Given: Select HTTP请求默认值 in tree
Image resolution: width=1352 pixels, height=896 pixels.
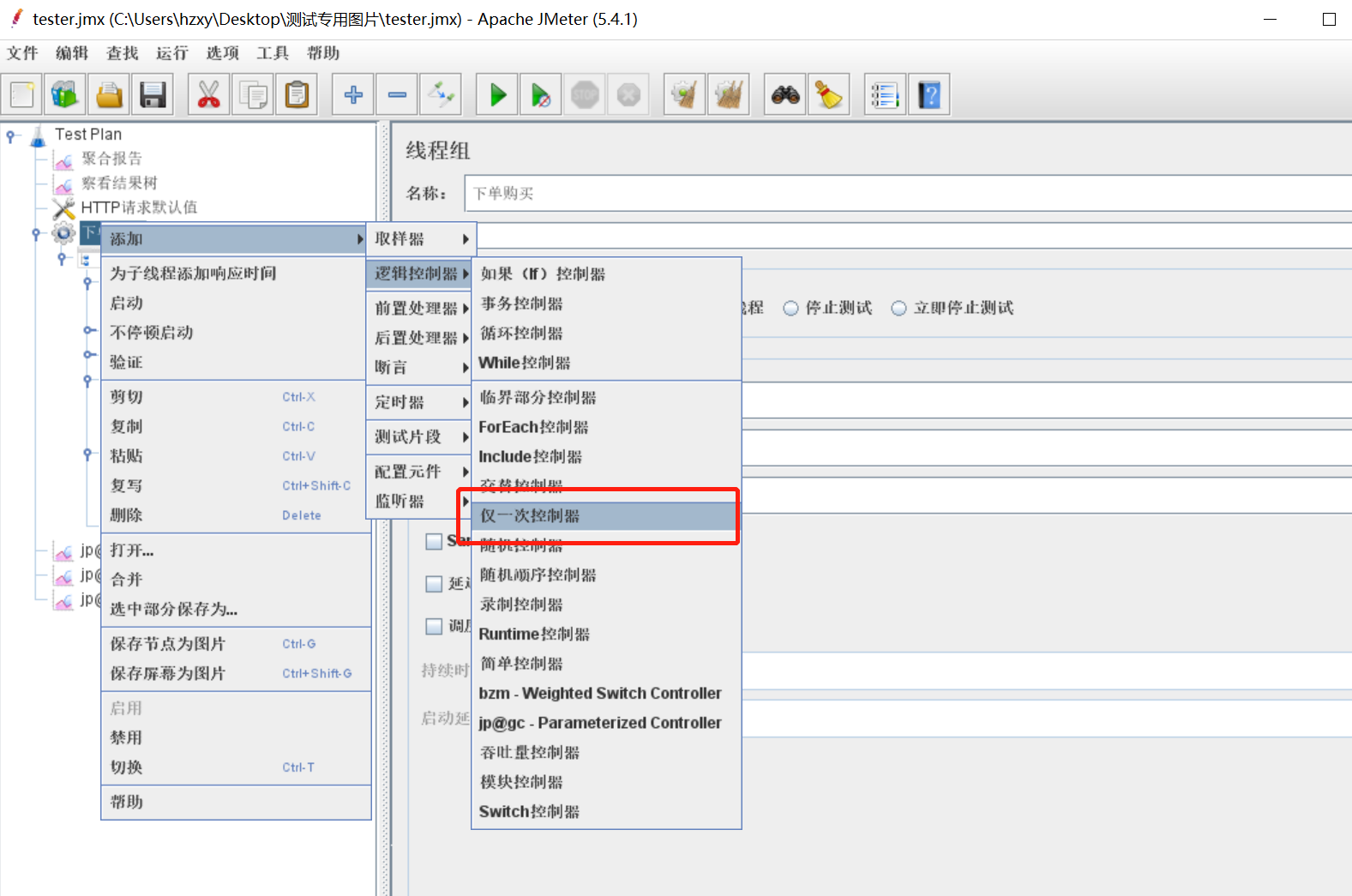Looking at the screenshot, I should click(x=139, y=207).
